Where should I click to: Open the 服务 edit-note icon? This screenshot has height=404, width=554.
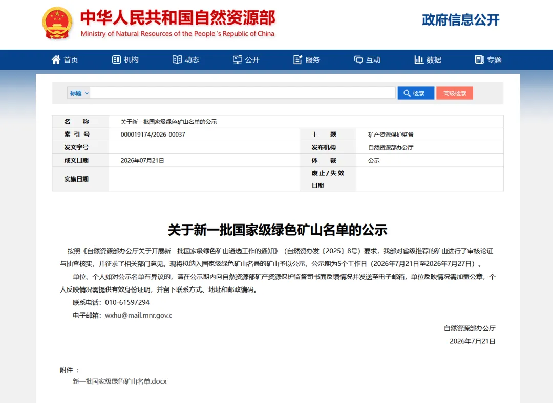pyautogui.click(x=298, y=60)
